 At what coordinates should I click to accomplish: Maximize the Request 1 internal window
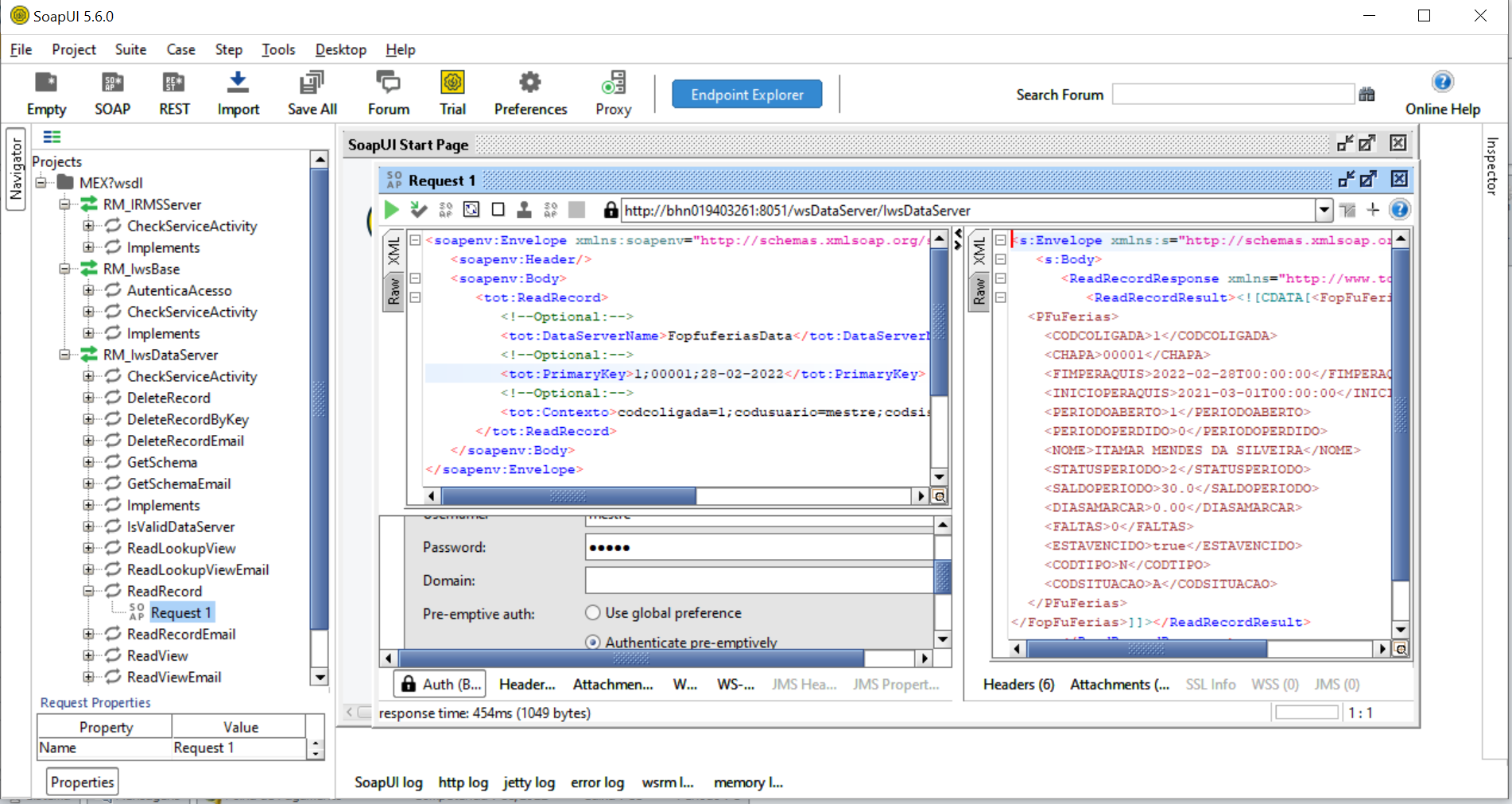coord(1367,179)
